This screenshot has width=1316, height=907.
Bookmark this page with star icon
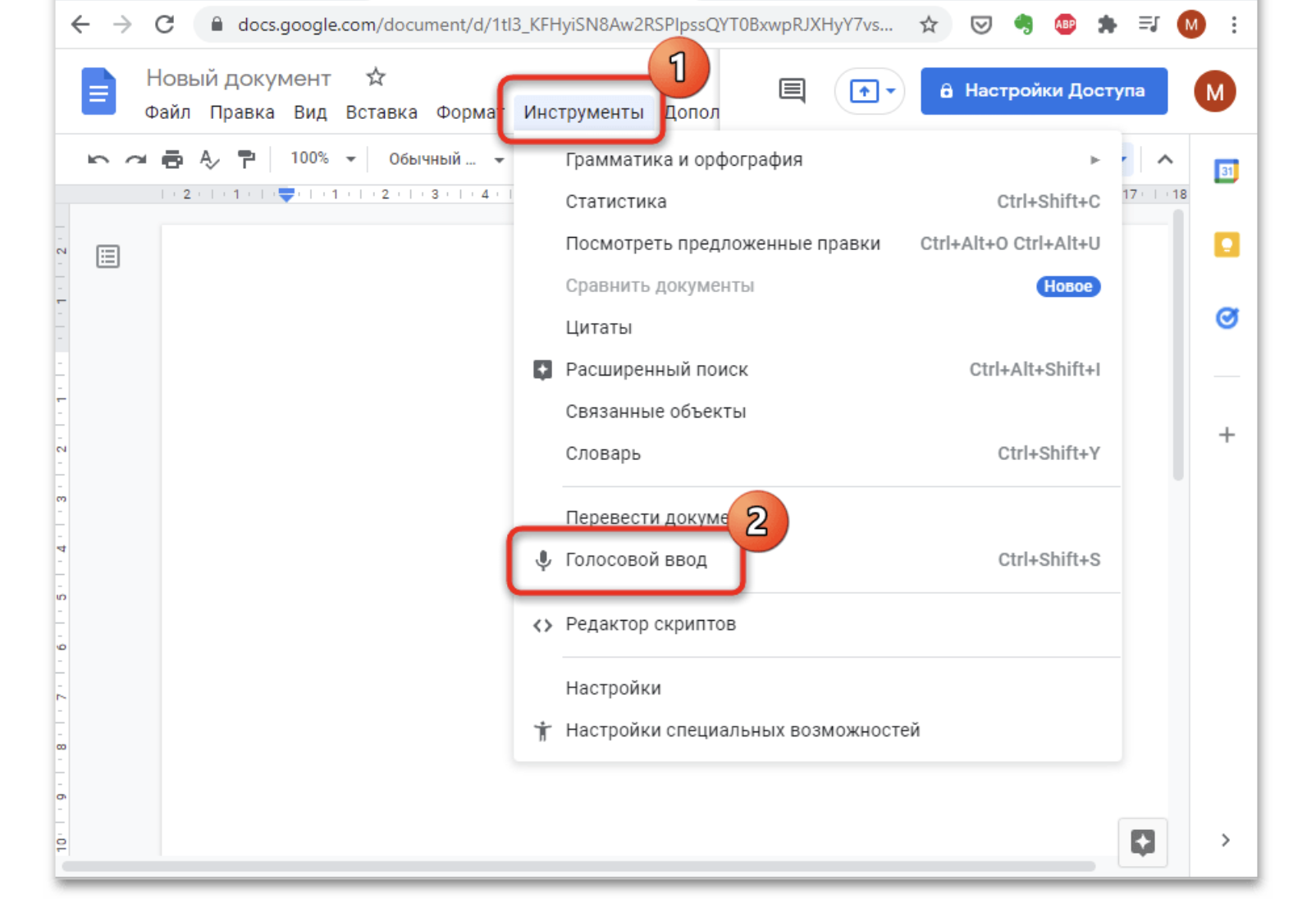click(x=928, y=25)
